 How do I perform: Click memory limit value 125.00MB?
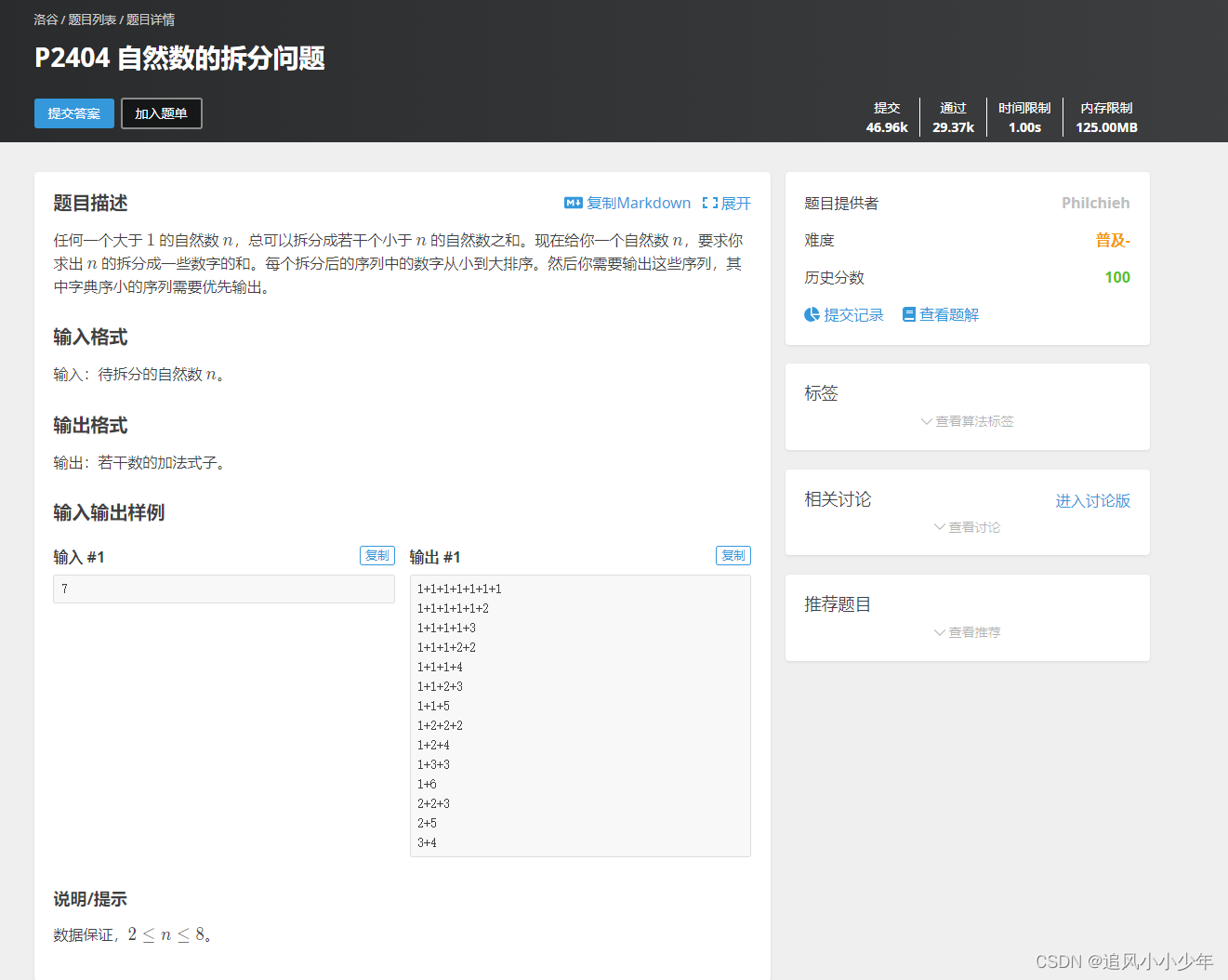(x=1107, y=127)
